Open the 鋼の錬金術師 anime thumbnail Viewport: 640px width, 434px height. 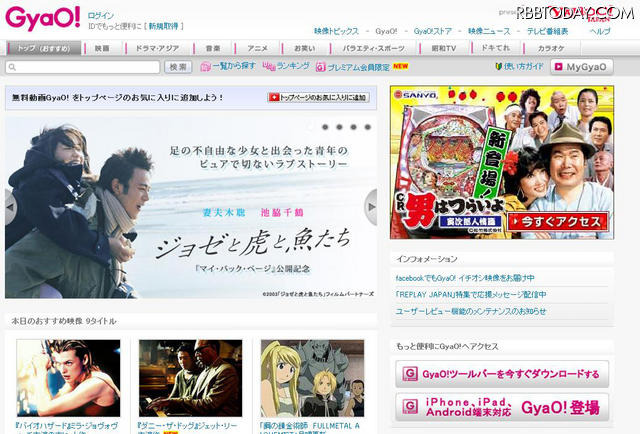[x=312, y=378]
